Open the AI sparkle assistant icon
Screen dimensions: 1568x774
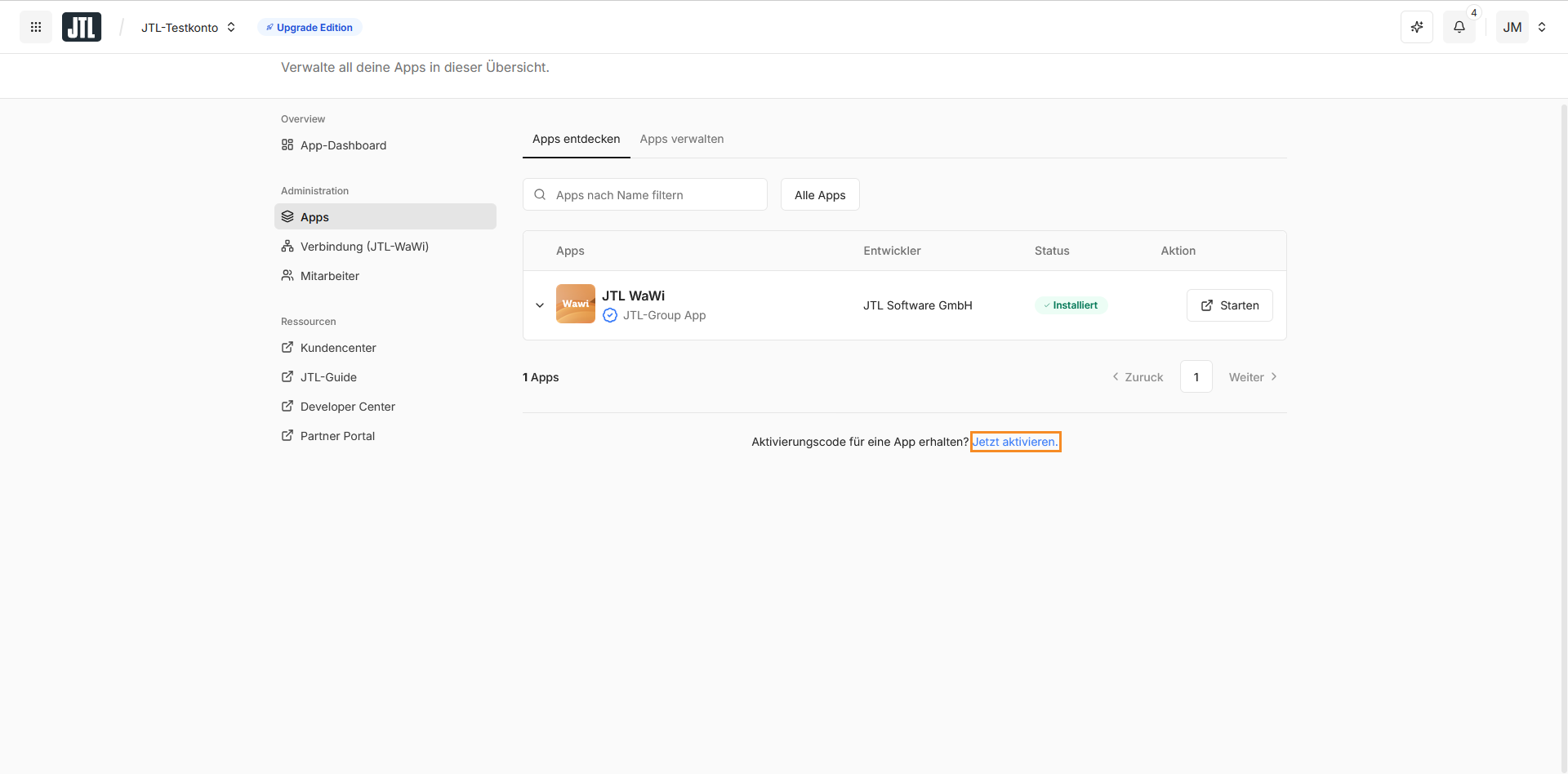(x=1417, y=27)
